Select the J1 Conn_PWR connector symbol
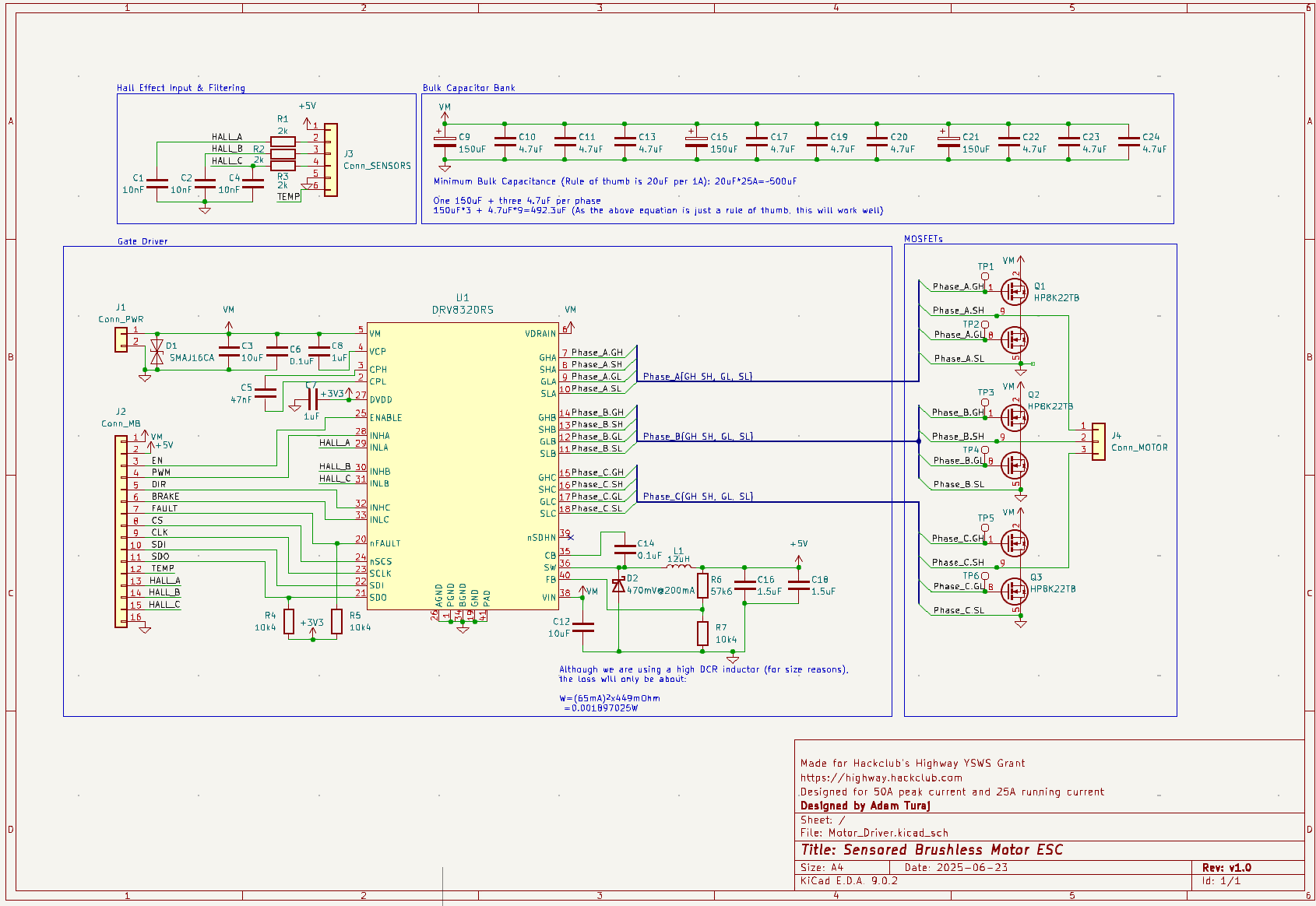The height and width of the screenshot is (906, 1316). (x=121, y=340)
